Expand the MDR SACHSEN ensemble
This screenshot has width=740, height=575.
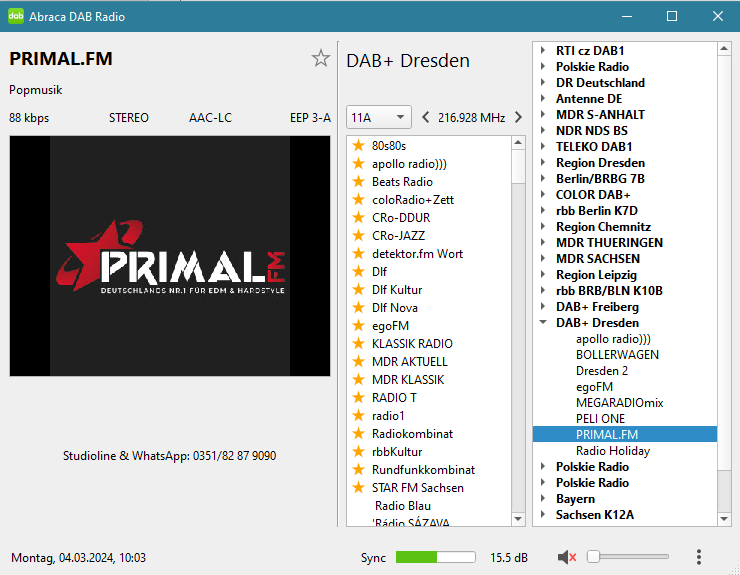coord(543,259)
